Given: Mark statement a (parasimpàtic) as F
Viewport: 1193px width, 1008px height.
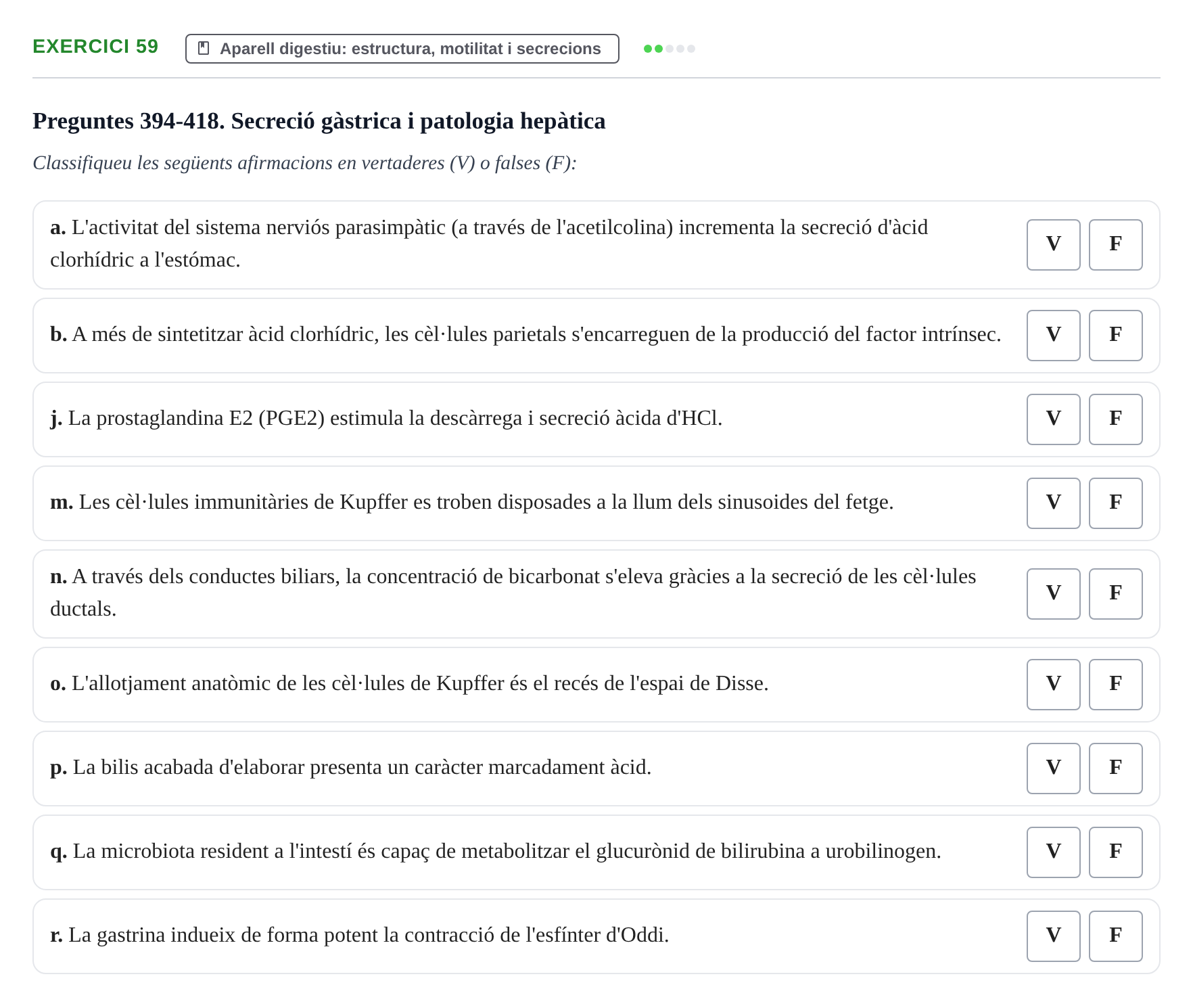Looking at the screenshot, I should click(x=1116, y=245).
